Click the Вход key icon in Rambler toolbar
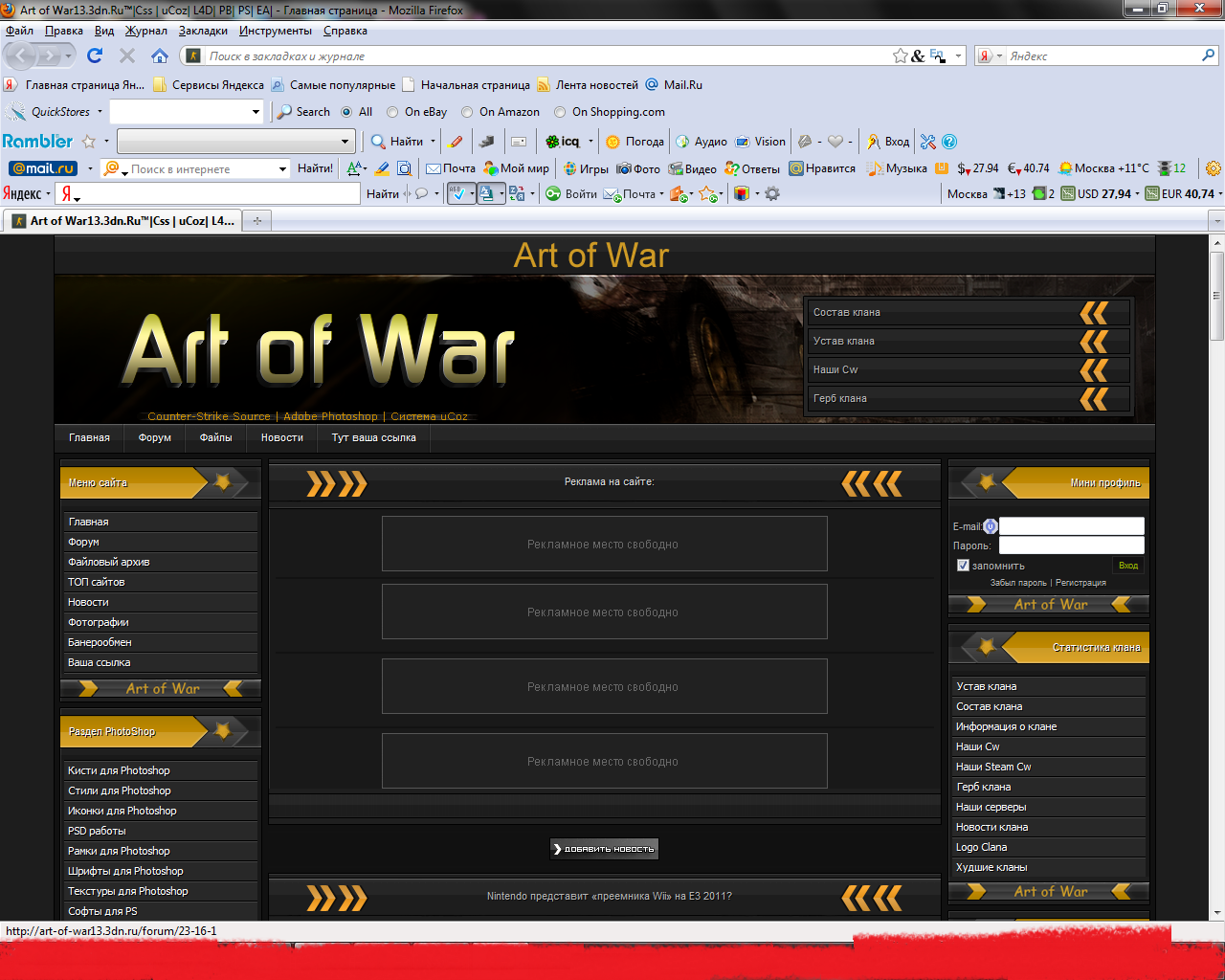The height and width of the screenshot is (980, 1225). click(x=887, y=142)
